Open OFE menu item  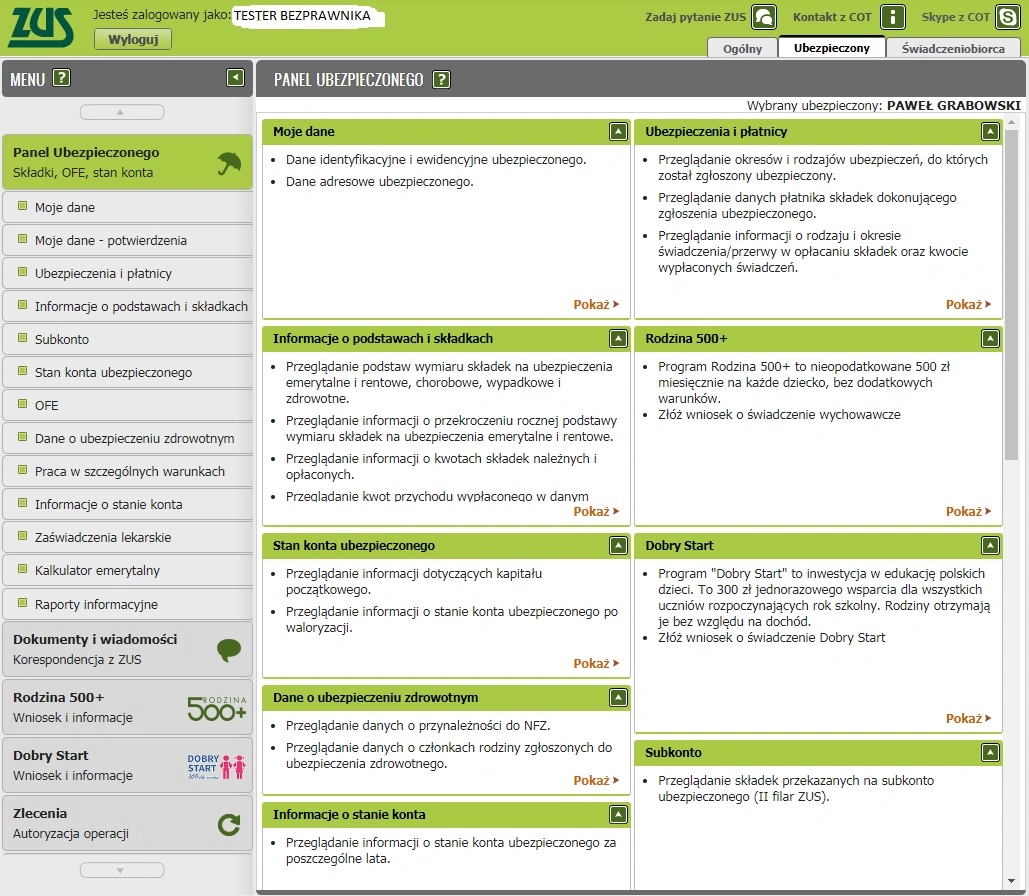click(x=128, y=405)
